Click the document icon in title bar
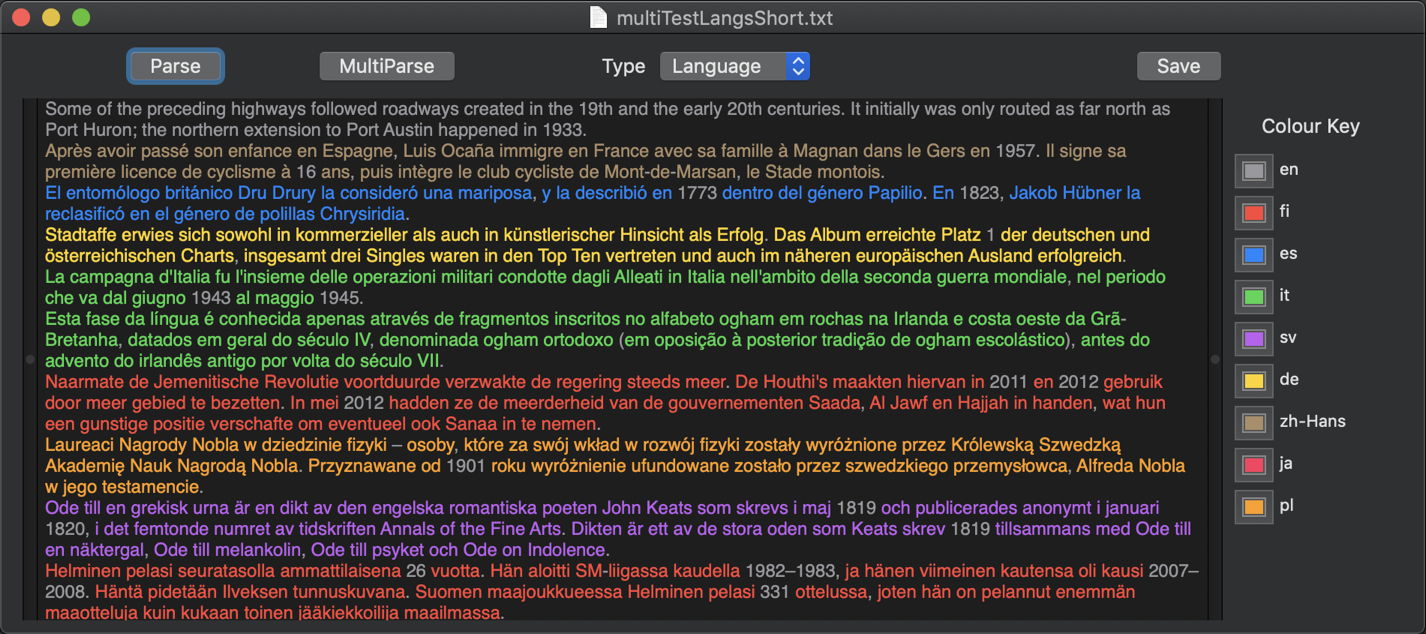This screenshot has width=1426, height=634. [x=598, y=17]
